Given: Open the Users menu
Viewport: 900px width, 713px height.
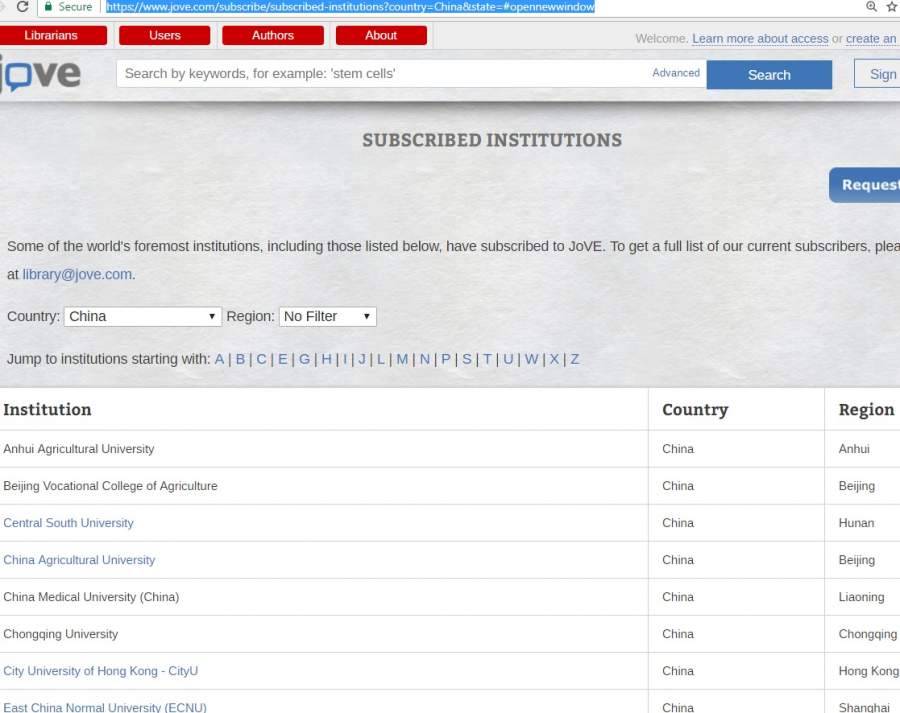Looking at the screenshot, I should click(x=165, y=36).
